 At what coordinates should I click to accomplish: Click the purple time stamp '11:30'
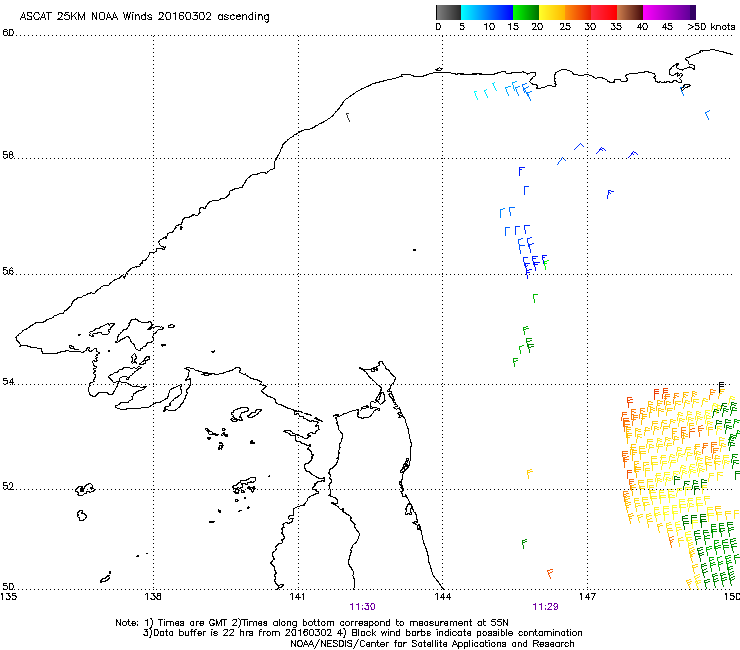[x=362, y=607]
